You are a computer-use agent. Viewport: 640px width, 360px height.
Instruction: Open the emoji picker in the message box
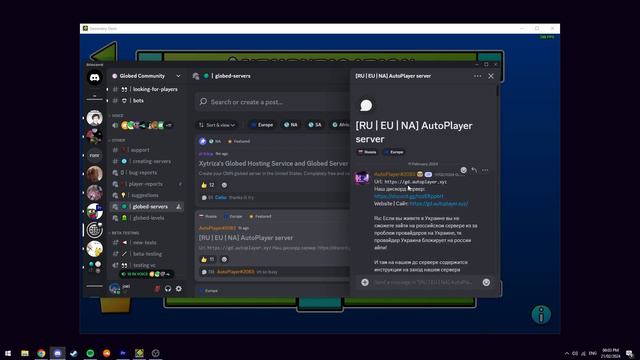pyautogui.click(x=486, y=282)
